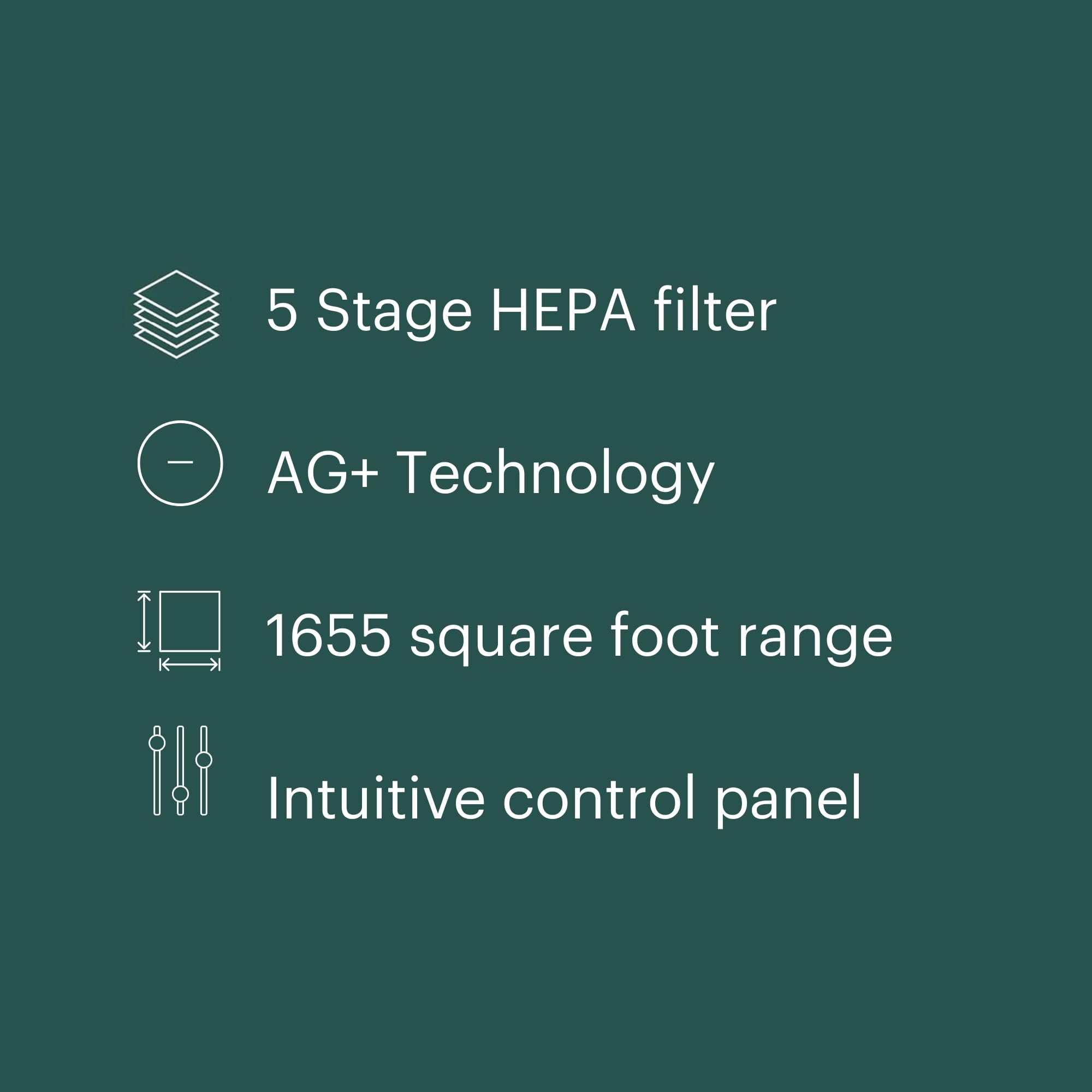Click the square inside the area dimensions icon
1092x1092 pixels.
189,621
